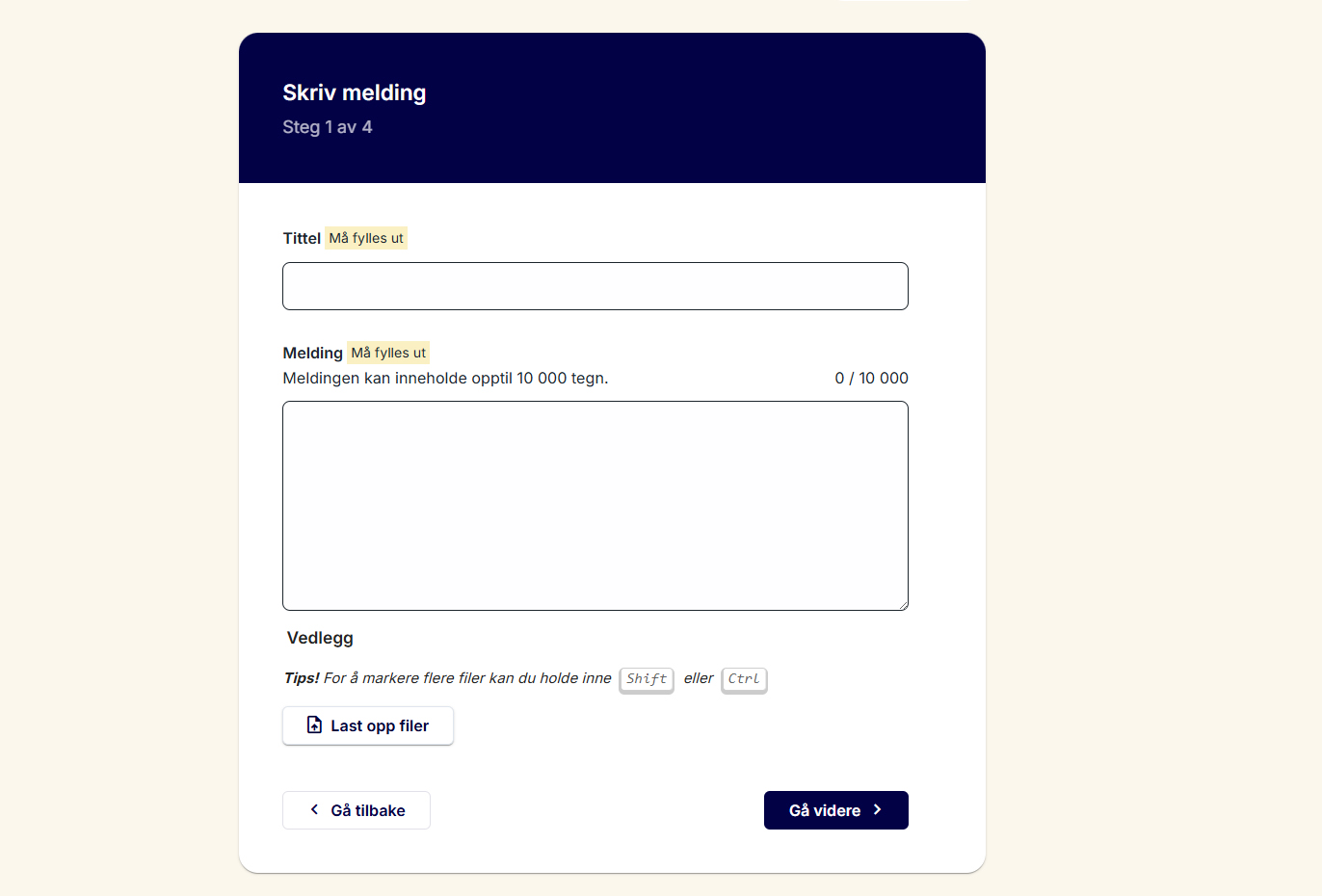The image size is (1322, 896).
Task: Click the Melding field label
Action: tap(312, 353)
